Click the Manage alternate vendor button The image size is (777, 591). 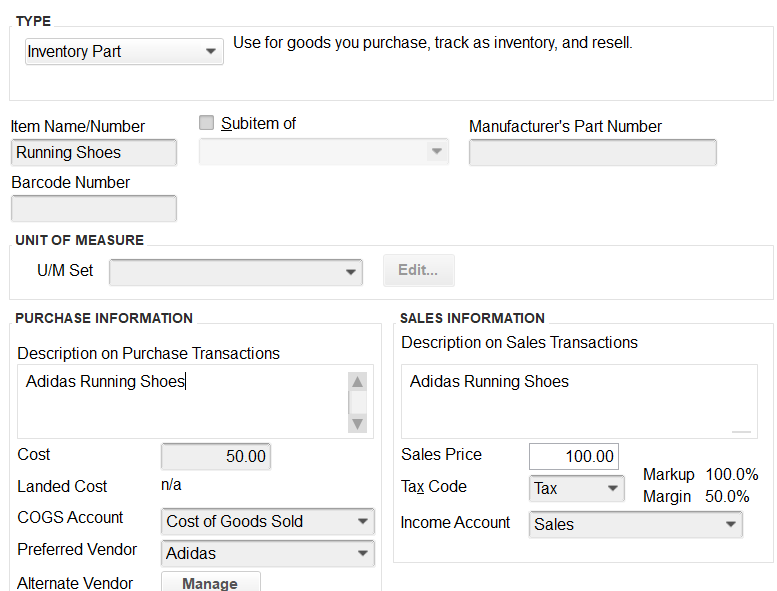(211, 583)
